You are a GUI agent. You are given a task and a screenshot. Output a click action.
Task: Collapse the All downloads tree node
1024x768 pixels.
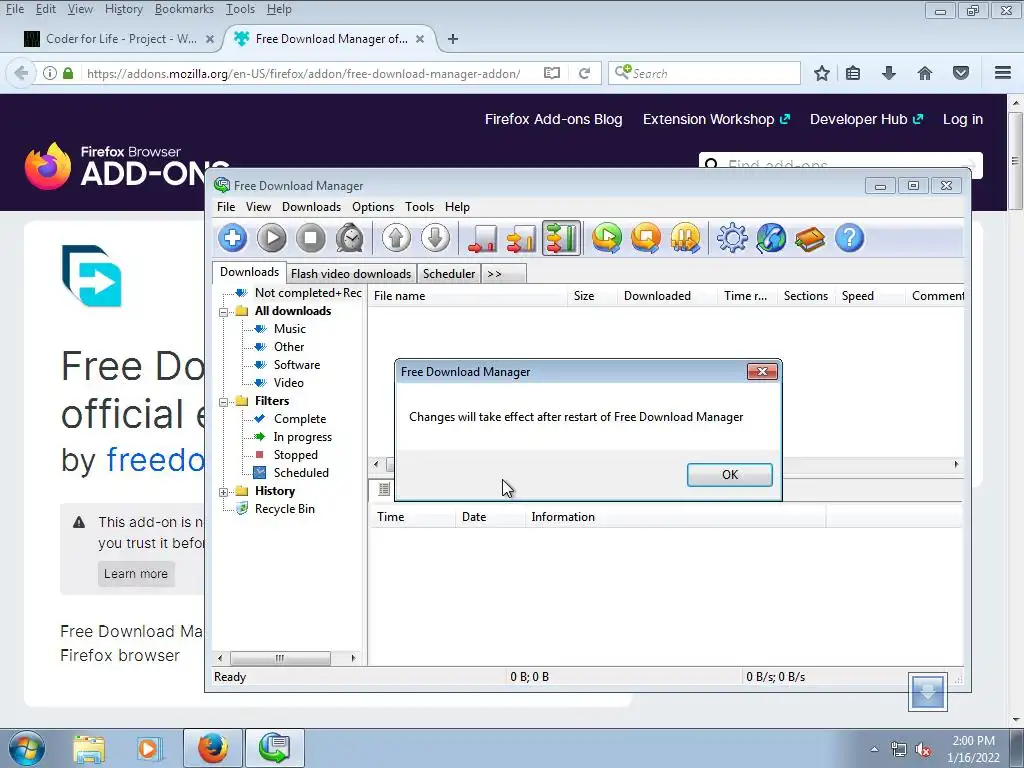click(x=223, y=312)
